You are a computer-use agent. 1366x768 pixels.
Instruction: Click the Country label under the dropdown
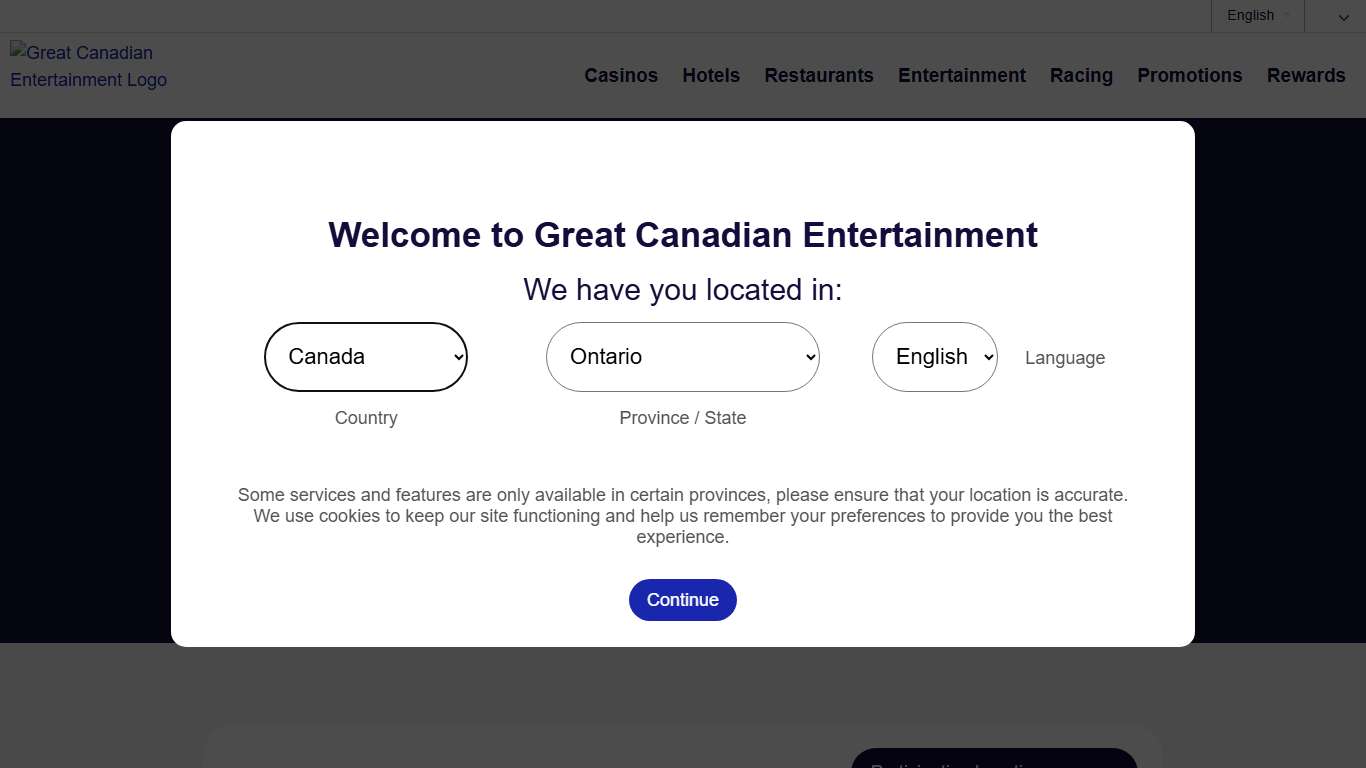(x=366, y=418)
